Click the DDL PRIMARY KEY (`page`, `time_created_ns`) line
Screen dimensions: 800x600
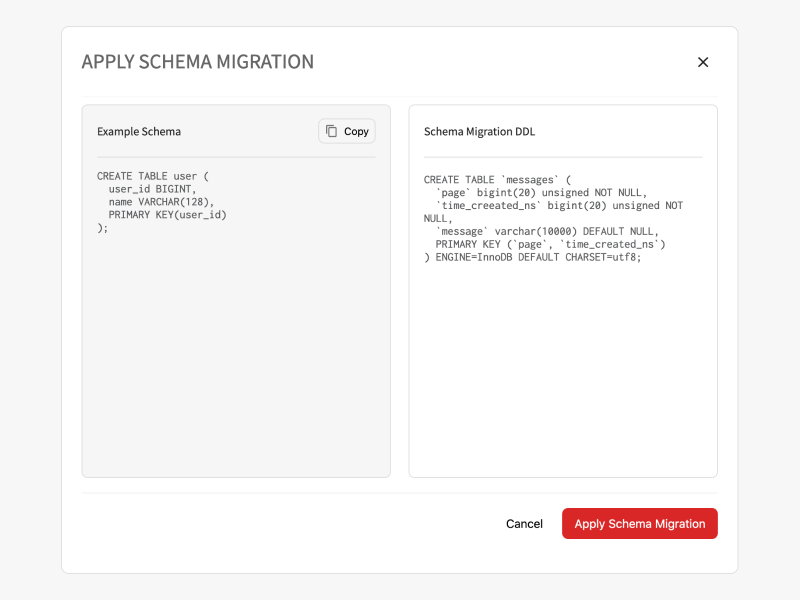pos(550,244)
